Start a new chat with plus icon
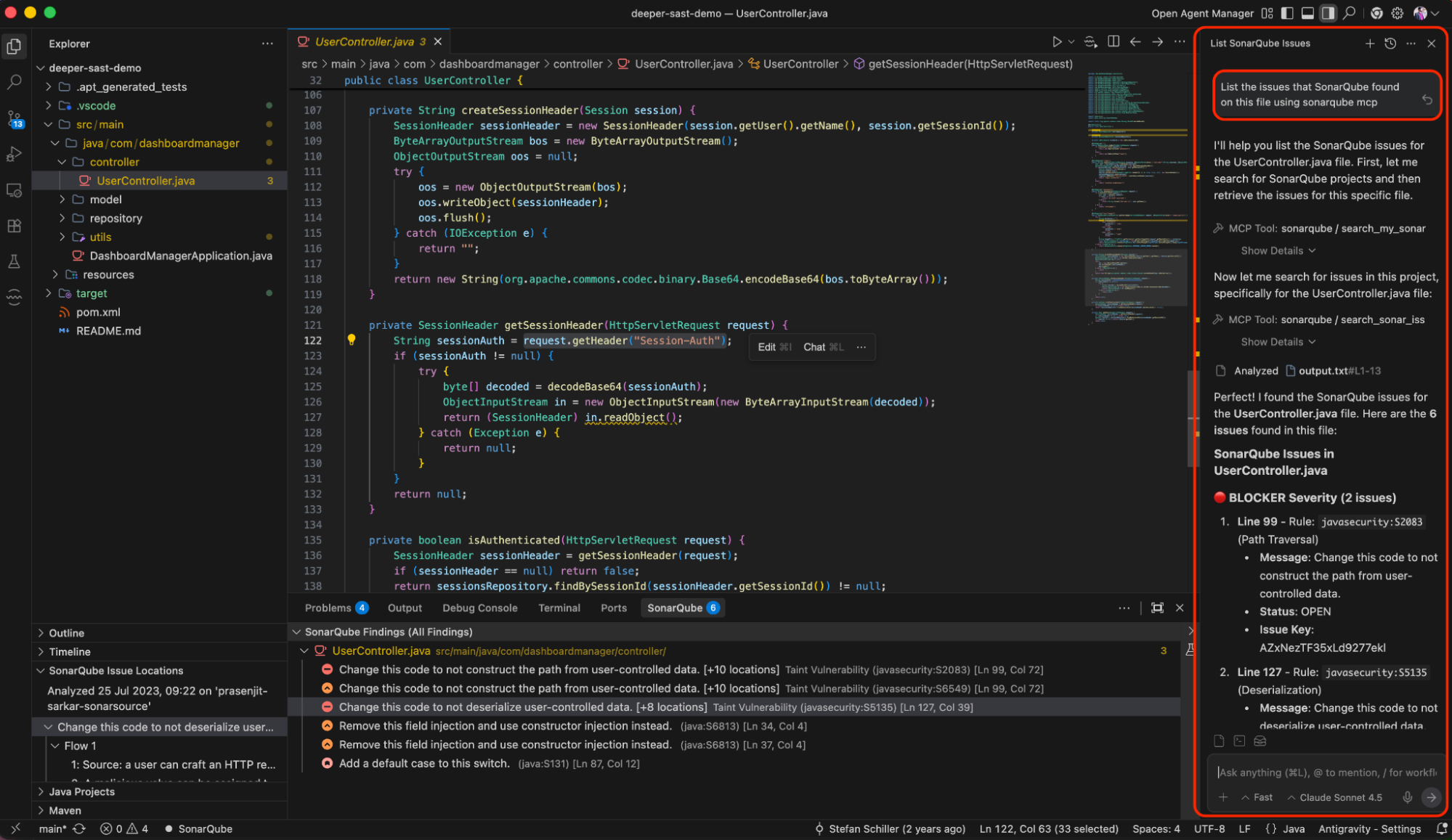 (x=1369, y=44)
